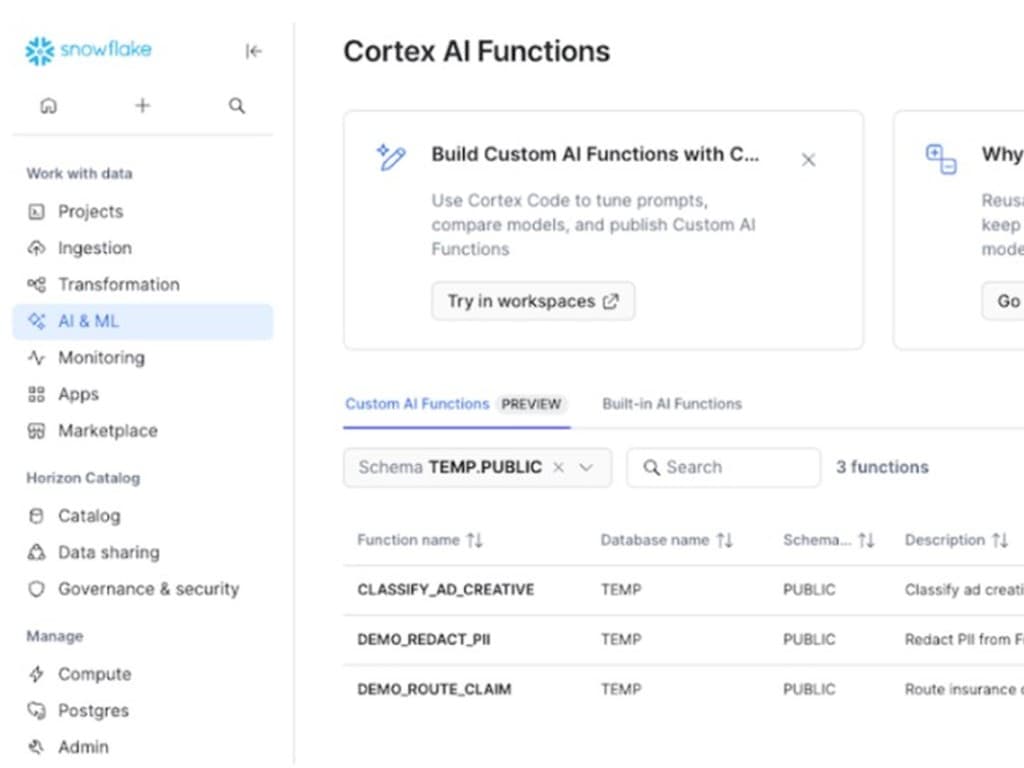
Task: Click TEMP database cell for CLASSIFY_AD_CREATIVE
Action: click(x=621, y=590)
